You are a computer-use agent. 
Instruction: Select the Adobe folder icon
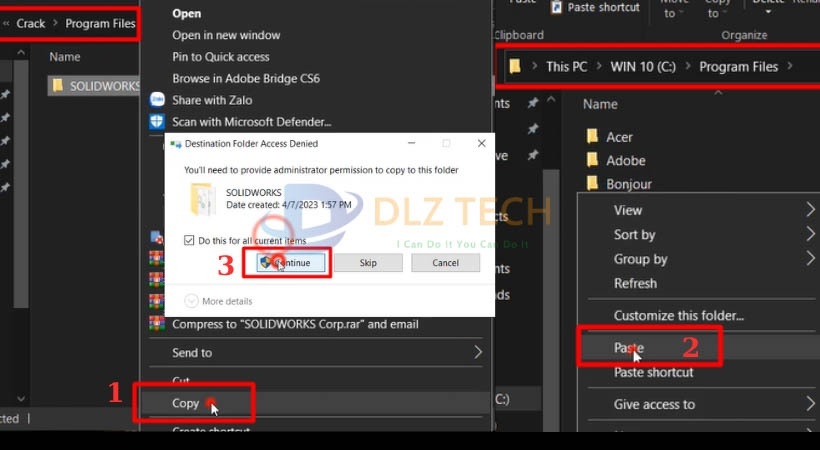[592, 160]
